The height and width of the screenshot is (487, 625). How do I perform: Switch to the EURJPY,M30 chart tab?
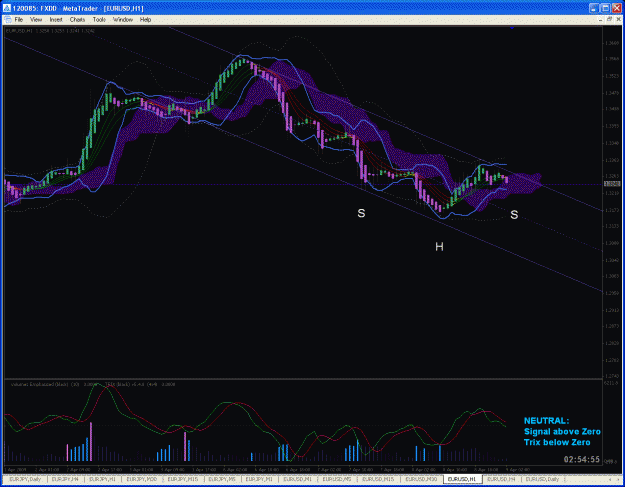click(142, 479)
